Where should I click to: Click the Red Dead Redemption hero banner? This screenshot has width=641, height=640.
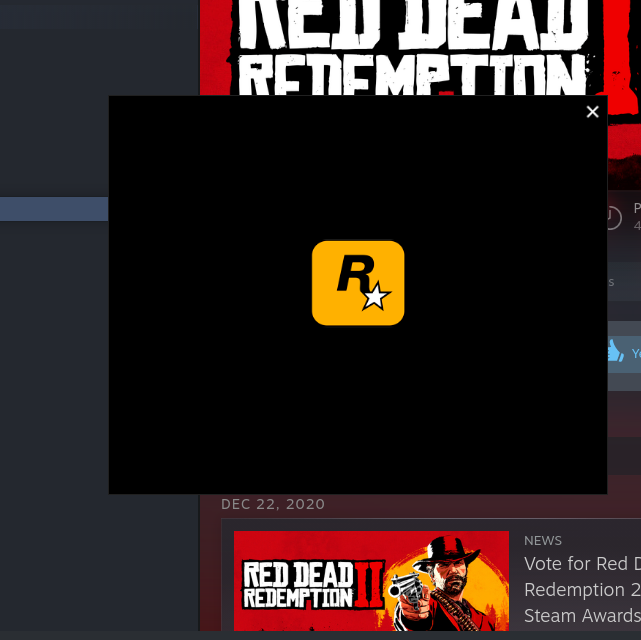pyautogui.click(x=420, y=47)
